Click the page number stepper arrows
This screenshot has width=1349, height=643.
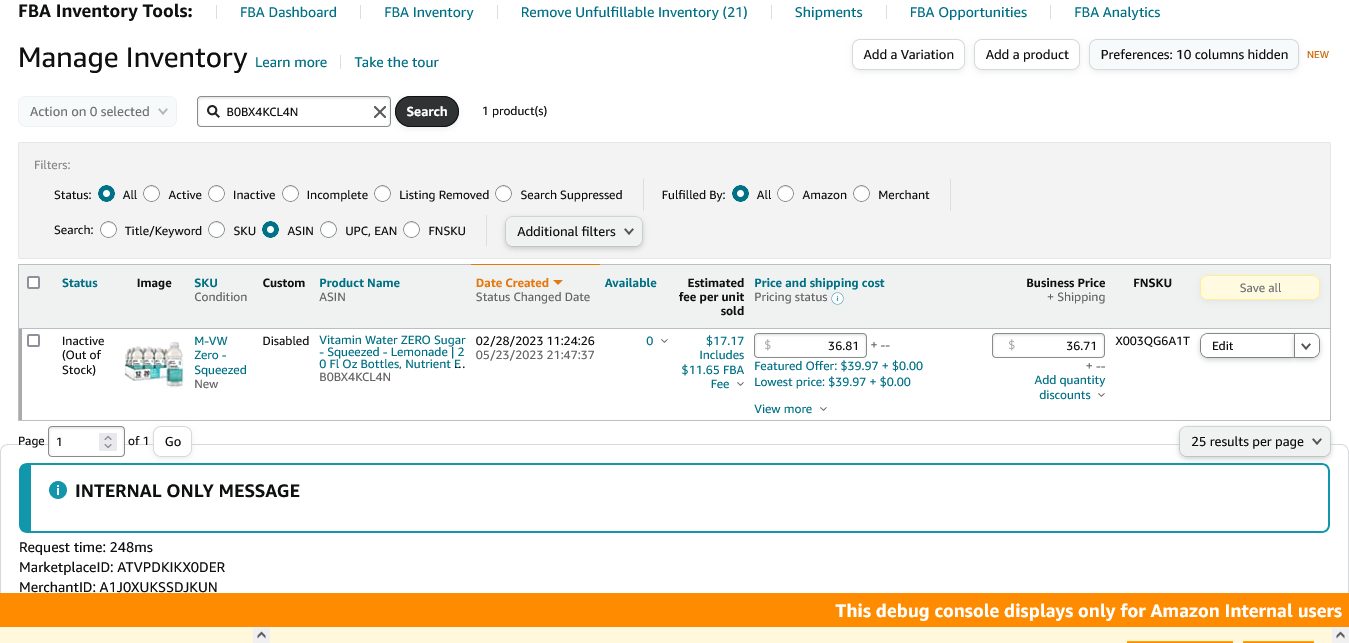tap(108, 441)
